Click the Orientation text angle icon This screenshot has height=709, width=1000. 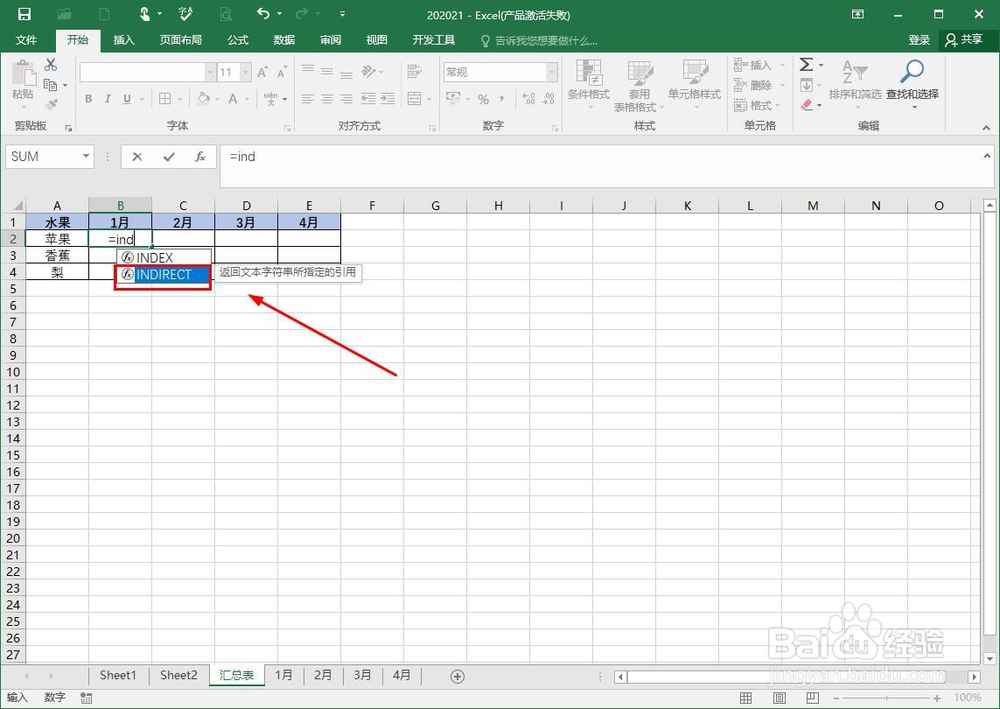[369, 71]
